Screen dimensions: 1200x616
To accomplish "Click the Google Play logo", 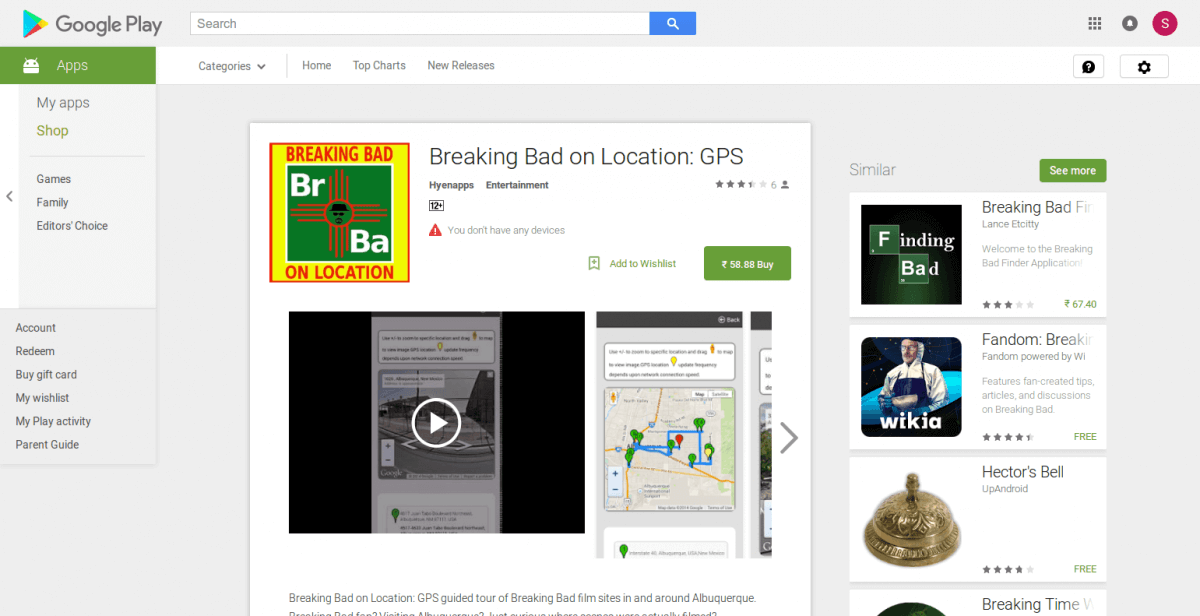I will click(92, 24).
